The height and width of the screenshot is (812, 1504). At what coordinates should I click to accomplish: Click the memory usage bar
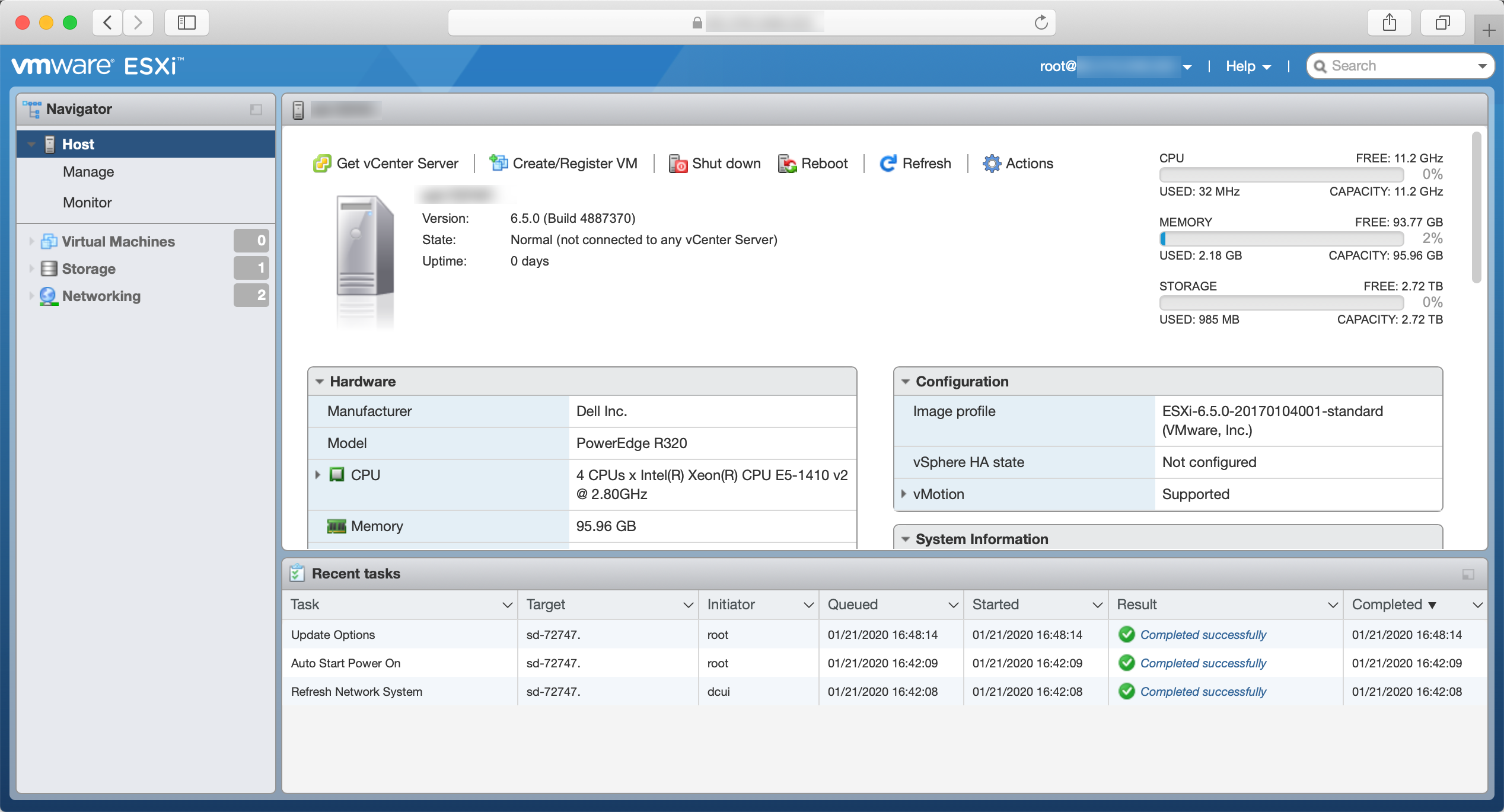[x=1281, y=239]
